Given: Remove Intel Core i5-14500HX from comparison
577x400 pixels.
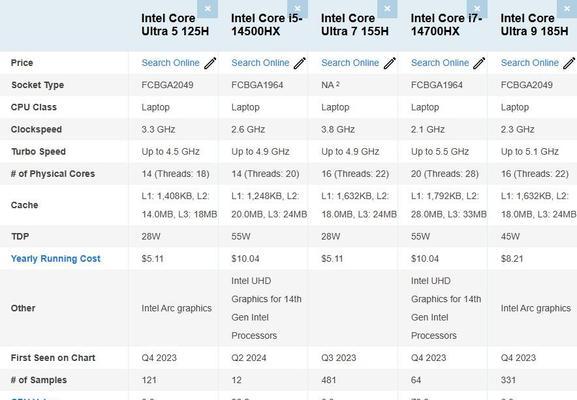Looking at the screenshot, I should tap(297, 9).
